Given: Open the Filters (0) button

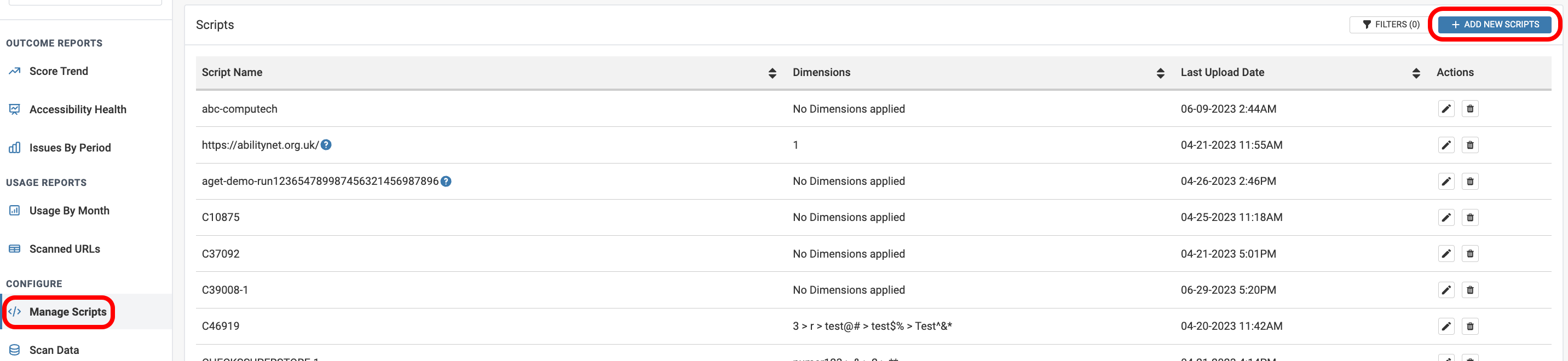Looking at the screenshot, I should click(1390, 24).
